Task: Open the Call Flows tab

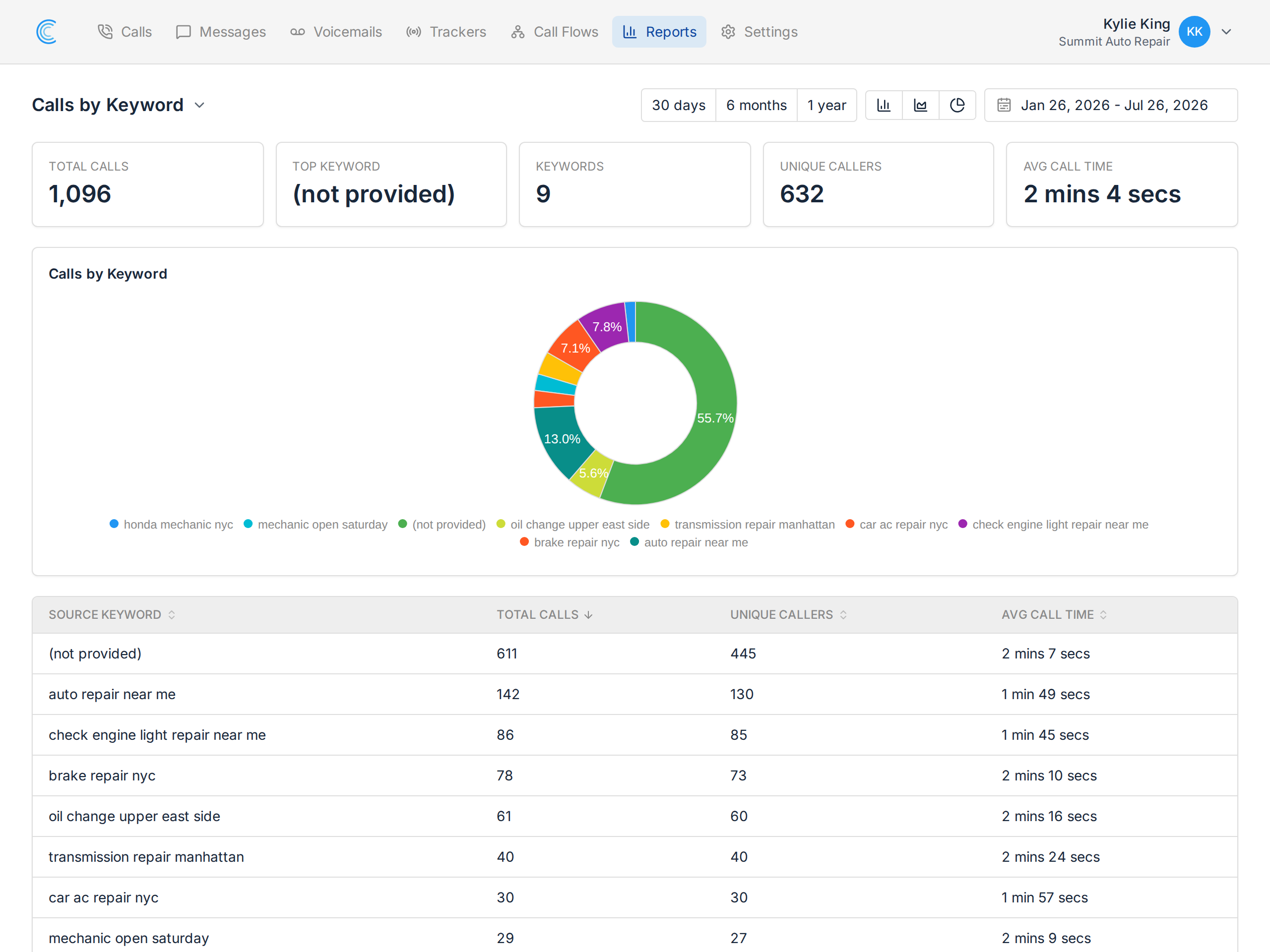Action: [x=555, y=32]
